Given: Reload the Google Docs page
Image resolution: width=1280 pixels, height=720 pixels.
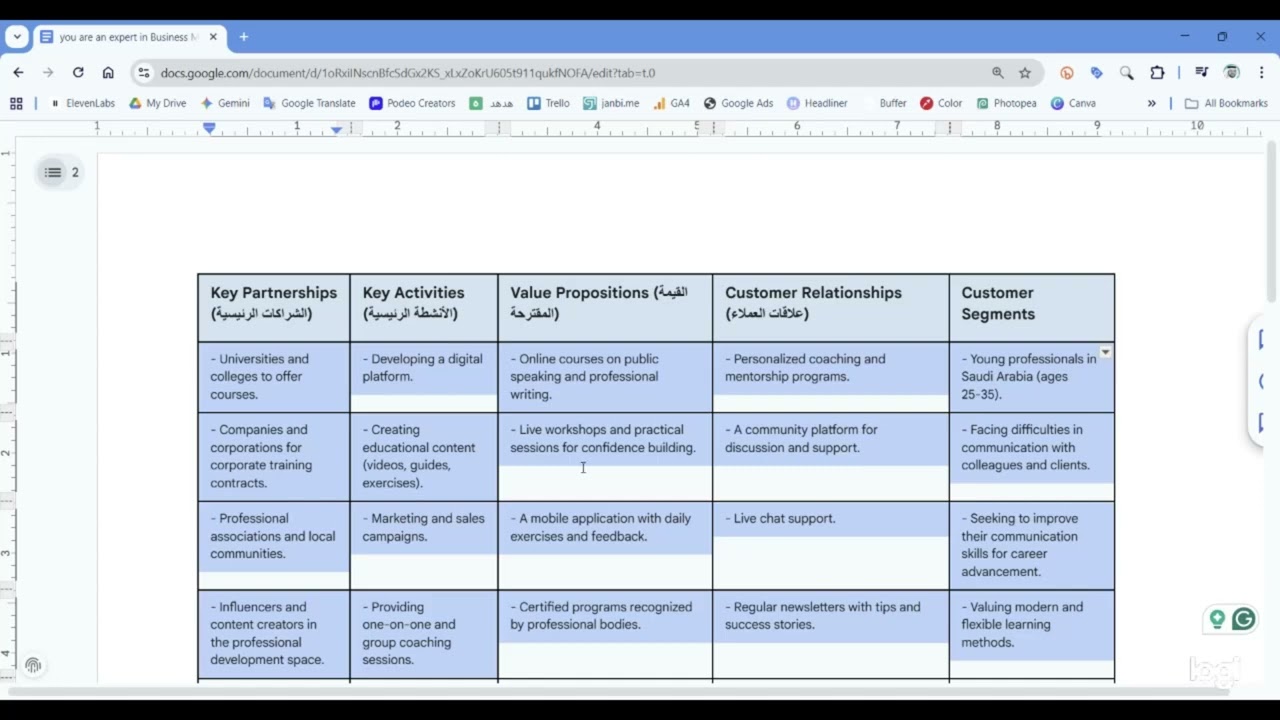Looking at the screenshot, I should [x=78, y=72].
